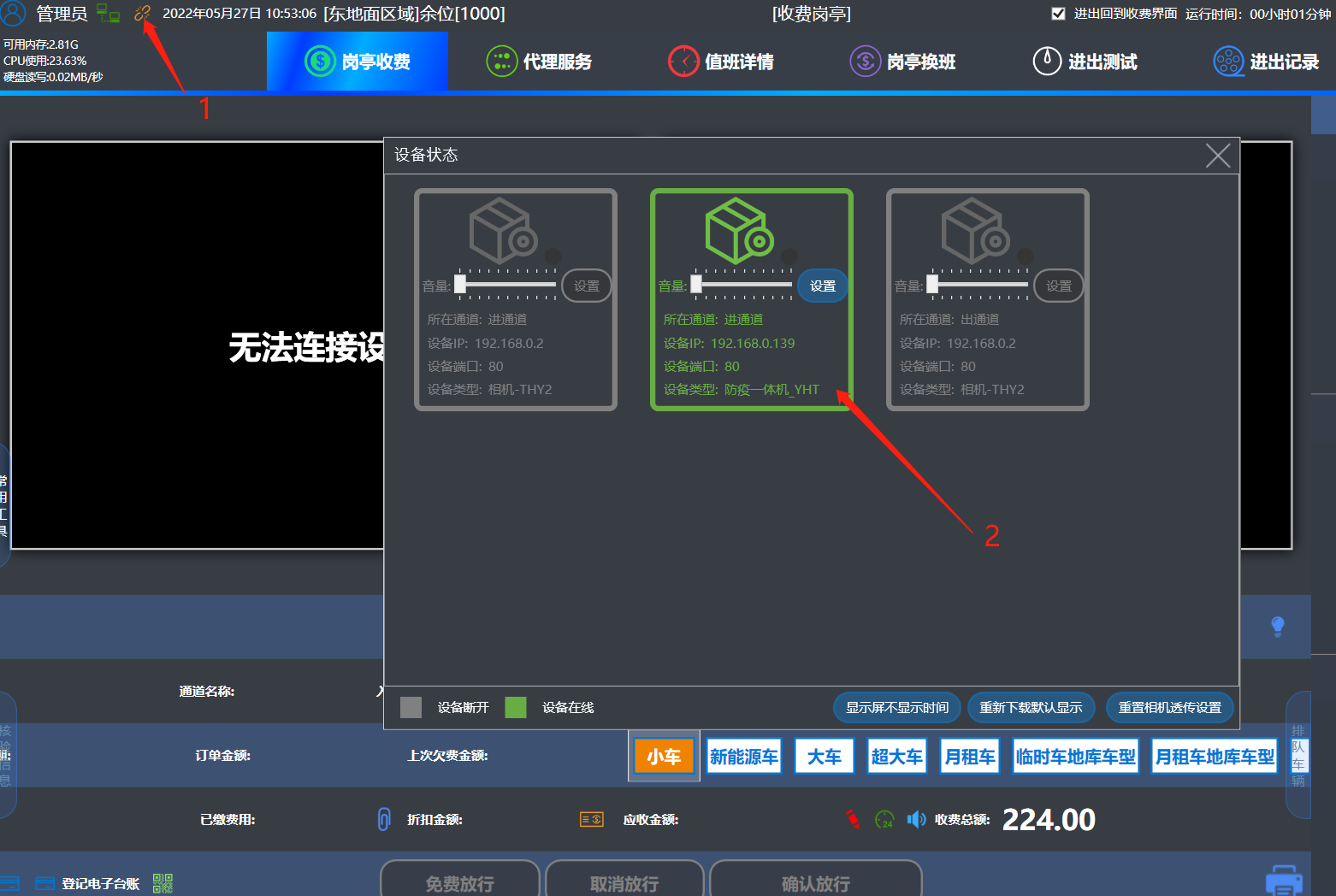Click the green QR code icon
The width and height of the screenshot is (1336, 896).
(x=163, y=883)
